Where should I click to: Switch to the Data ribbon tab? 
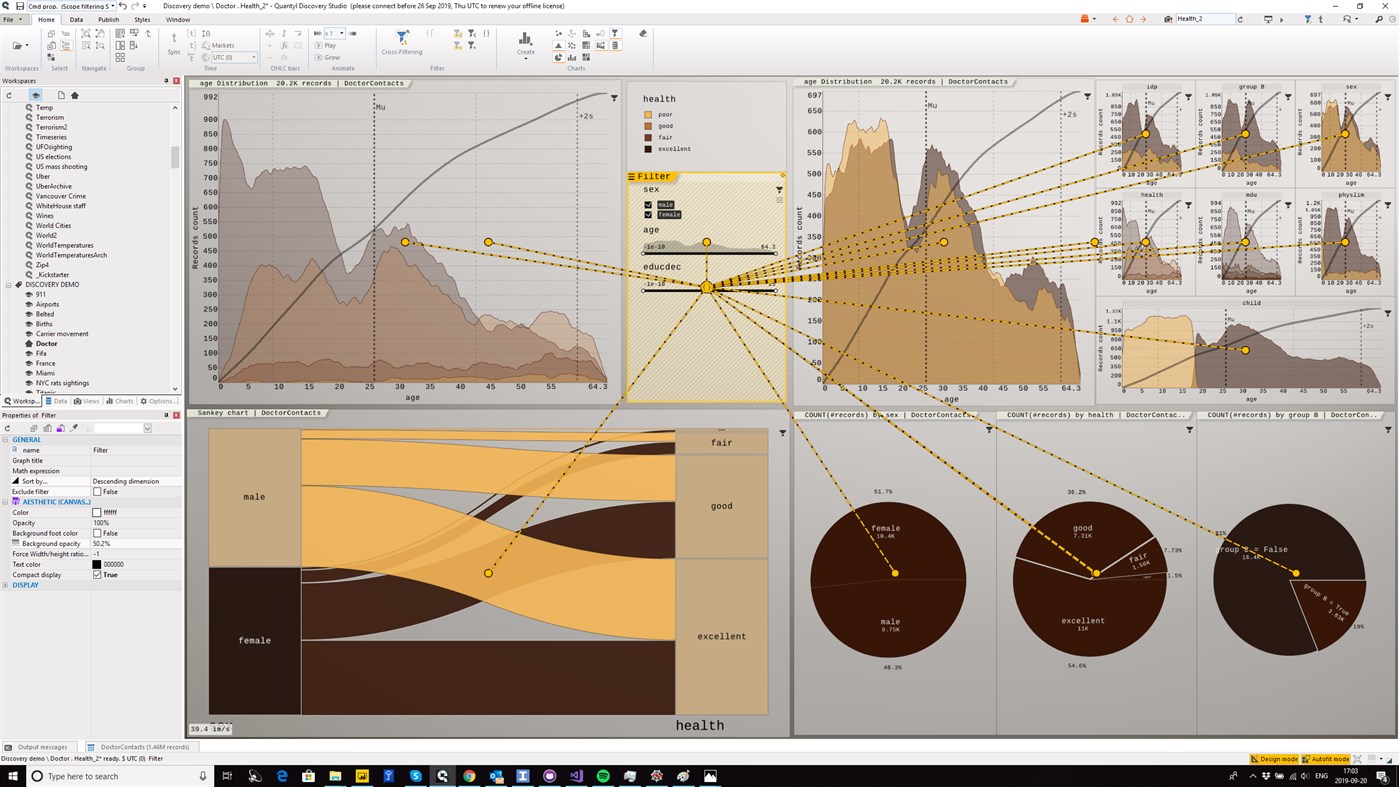tap(74, 19)
